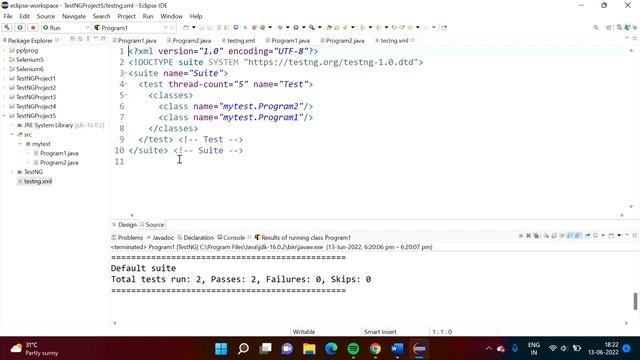Open the Window menu
The width and height of the screenshot is (640, 360).
pyautogui.click(x=171, y=16)
